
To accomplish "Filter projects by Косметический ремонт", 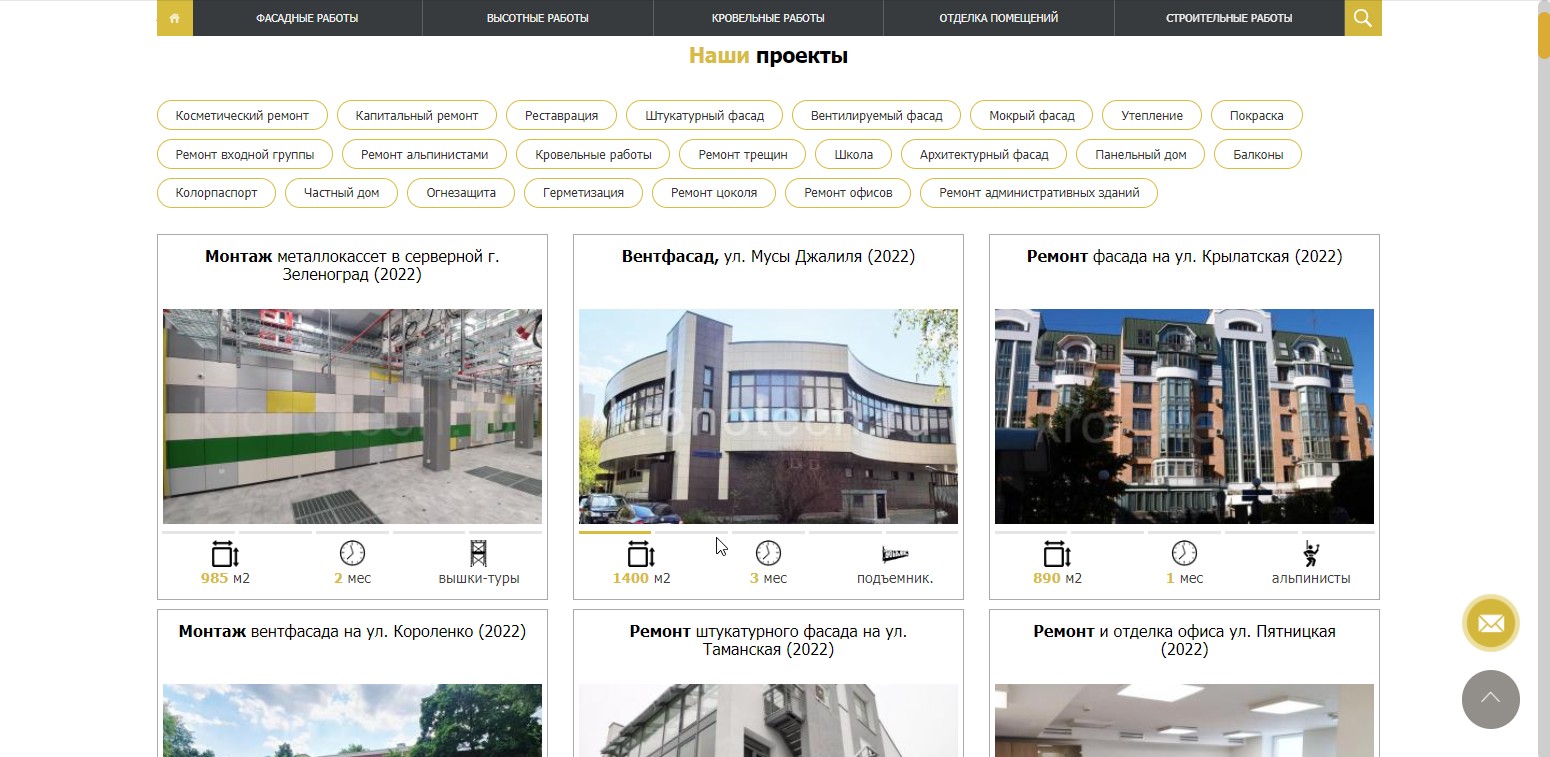I will tap(242, 116).
